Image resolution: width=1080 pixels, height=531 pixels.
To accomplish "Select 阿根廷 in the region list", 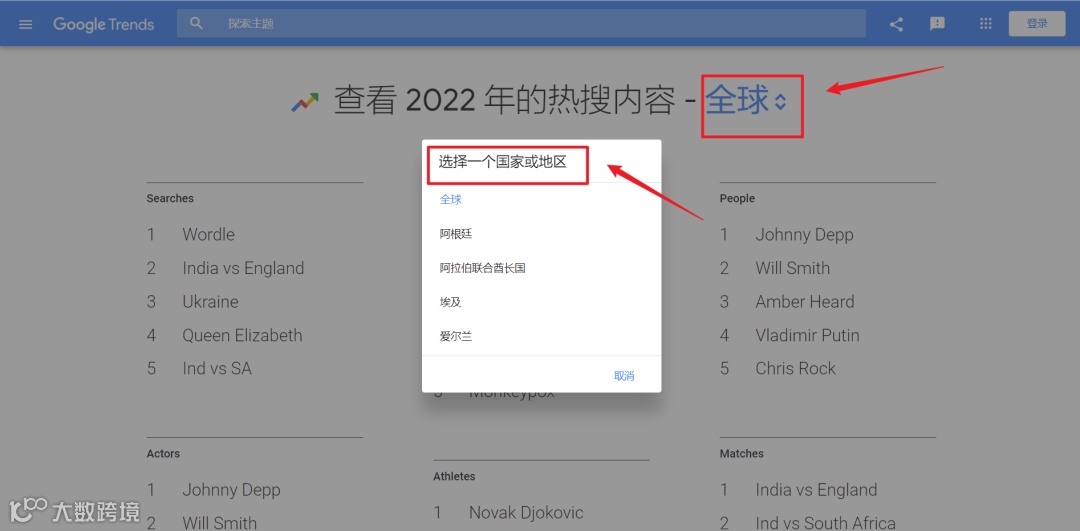I will click(541, 234).
